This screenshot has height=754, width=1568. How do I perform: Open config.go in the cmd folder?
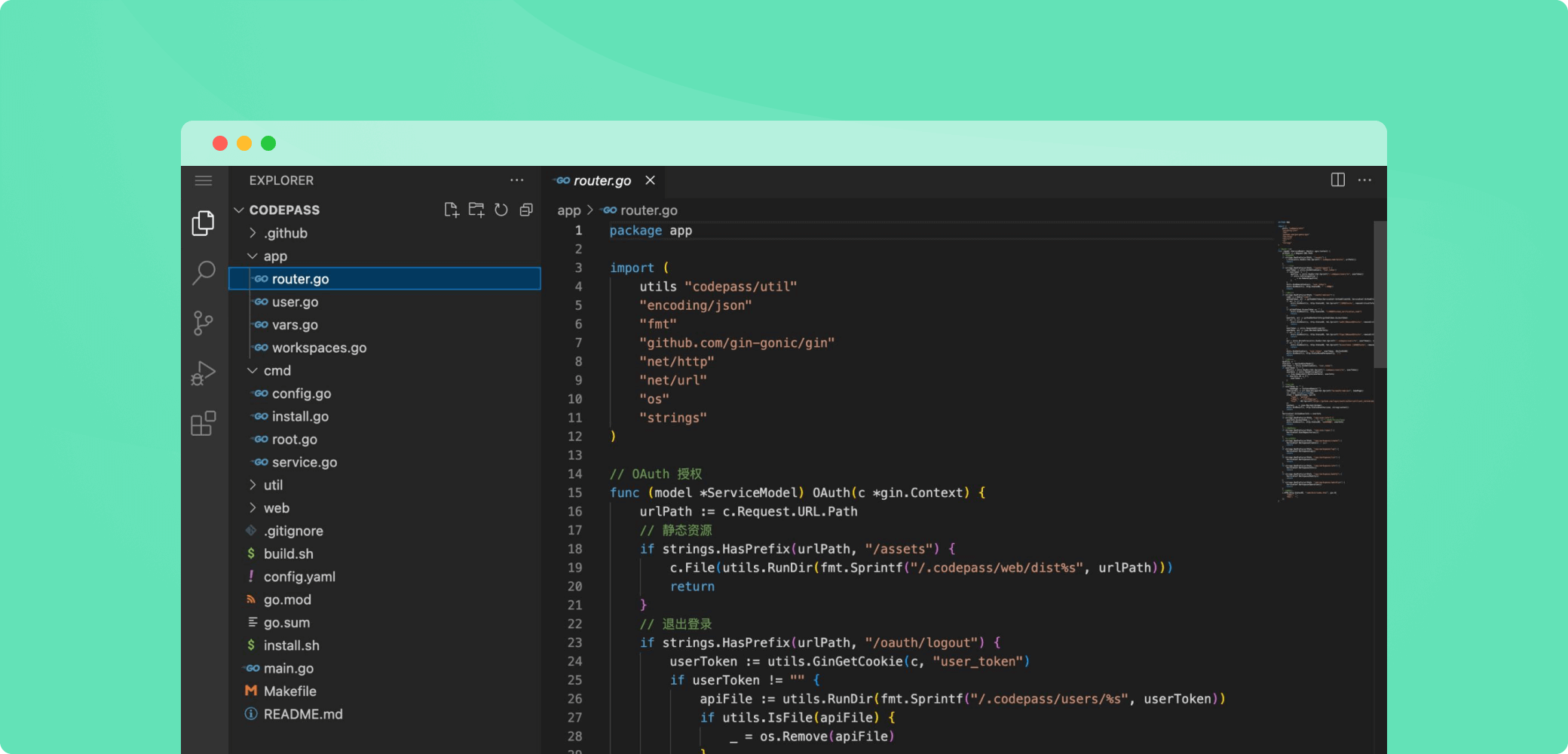click(384, 394)
